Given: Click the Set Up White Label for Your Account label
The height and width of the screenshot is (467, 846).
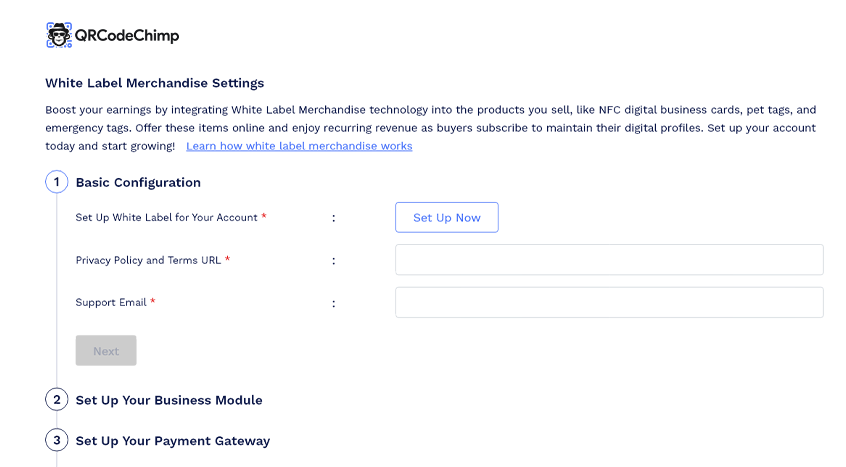Looking at the screenshot, I should click(x=166, y=217).
